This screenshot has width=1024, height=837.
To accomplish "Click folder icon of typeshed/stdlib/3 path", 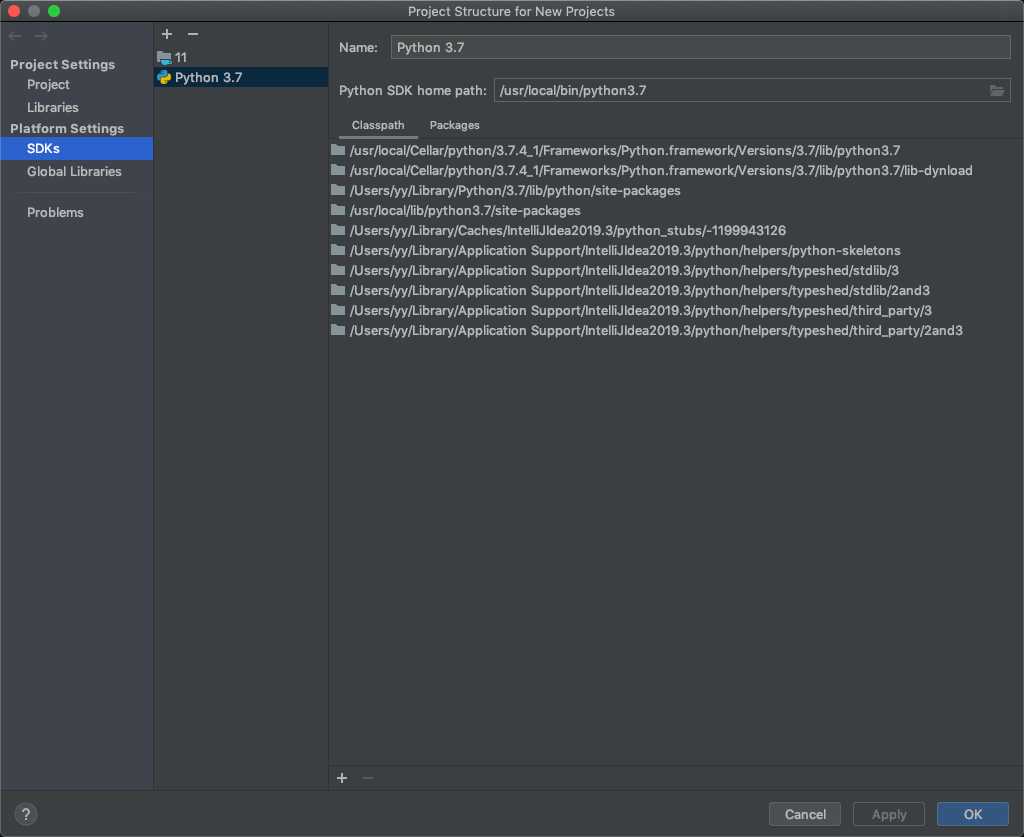I will coord(338,270).
